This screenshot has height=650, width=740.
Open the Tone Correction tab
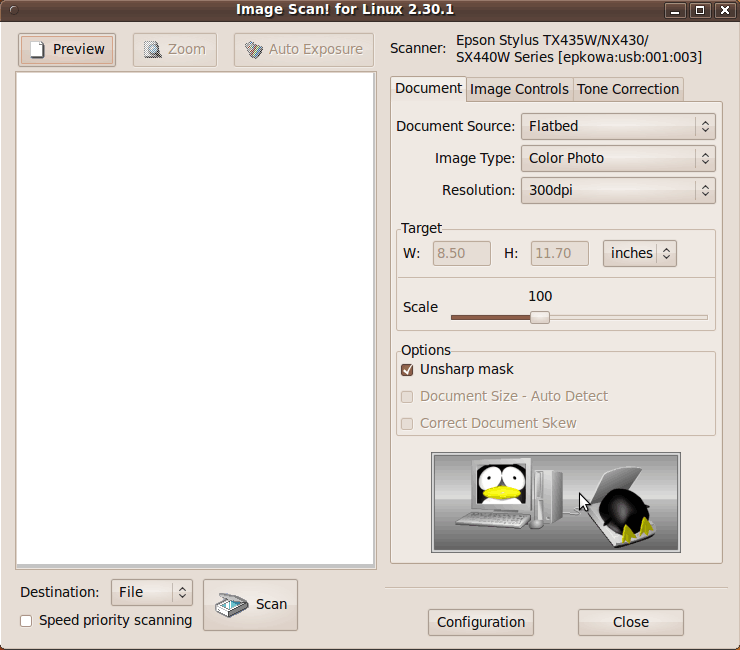(628, 89)
